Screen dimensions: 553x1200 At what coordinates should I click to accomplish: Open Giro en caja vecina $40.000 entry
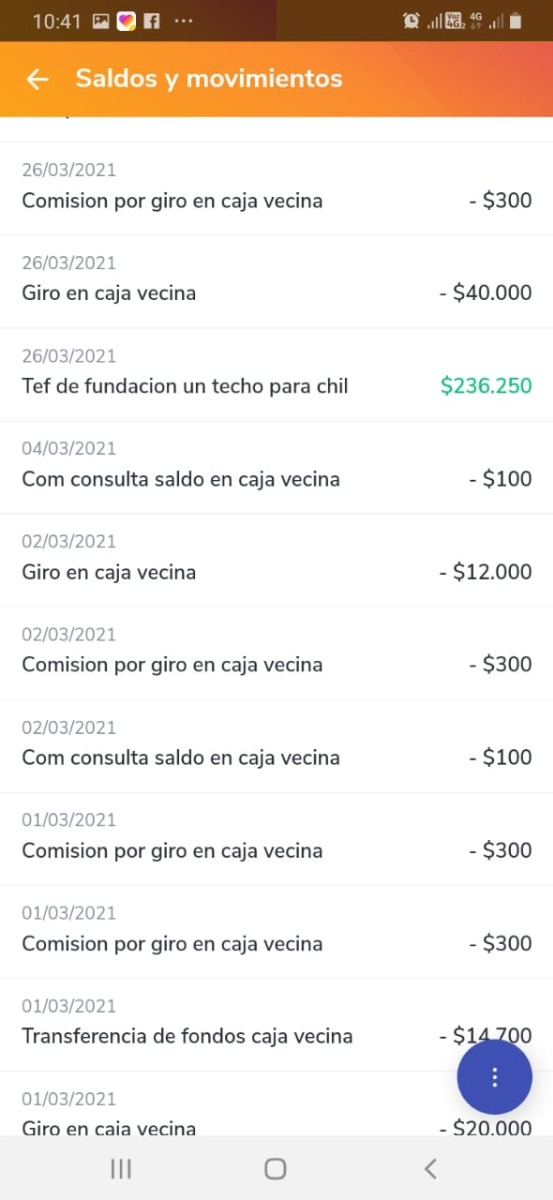[x=276, y=281]
